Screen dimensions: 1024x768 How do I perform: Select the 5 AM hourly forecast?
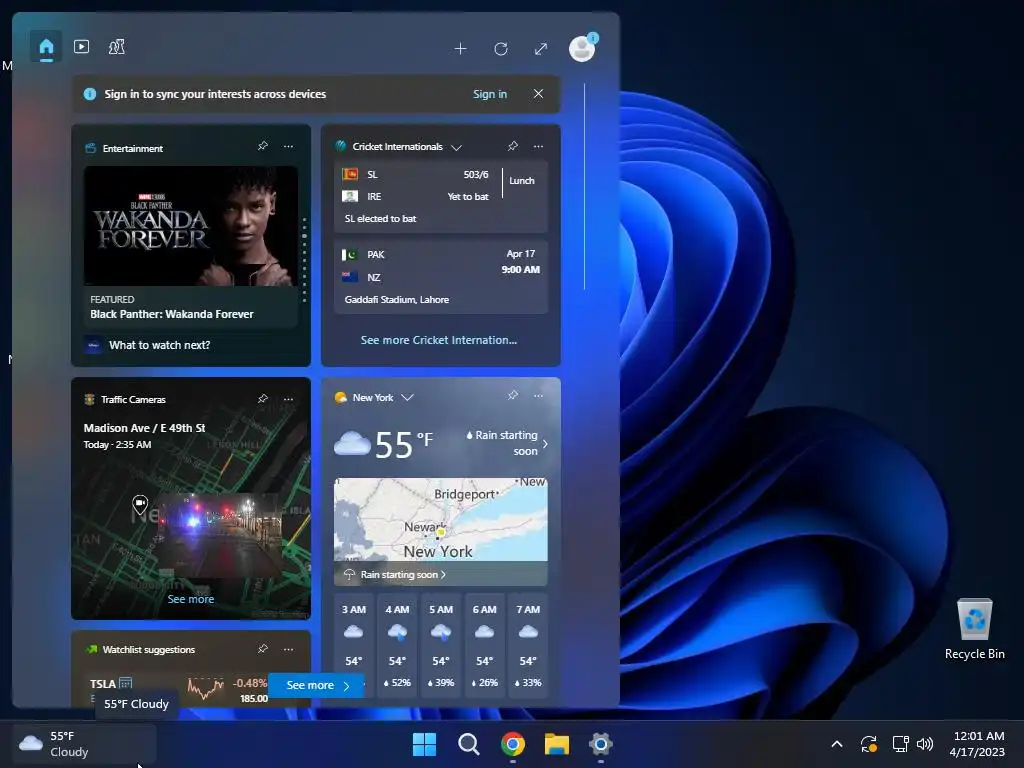(x=441, y=645)
